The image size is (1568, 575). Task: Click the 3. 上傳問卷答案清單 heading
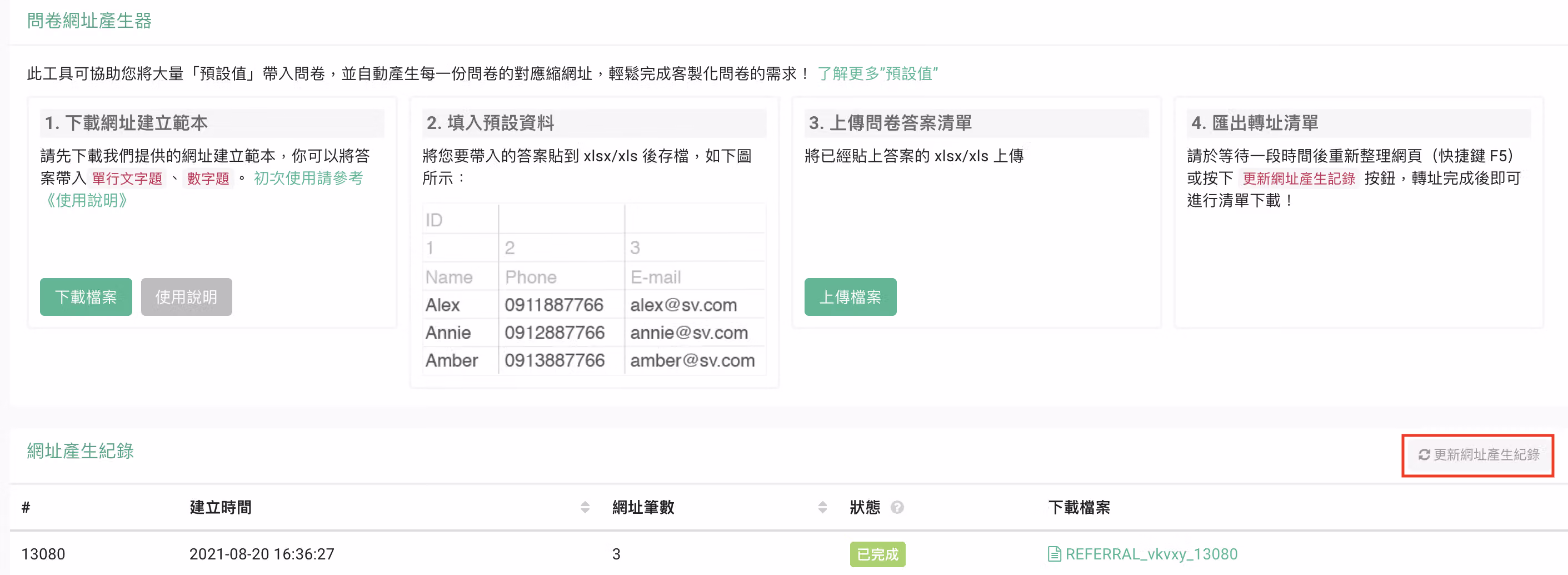(890, 123)
